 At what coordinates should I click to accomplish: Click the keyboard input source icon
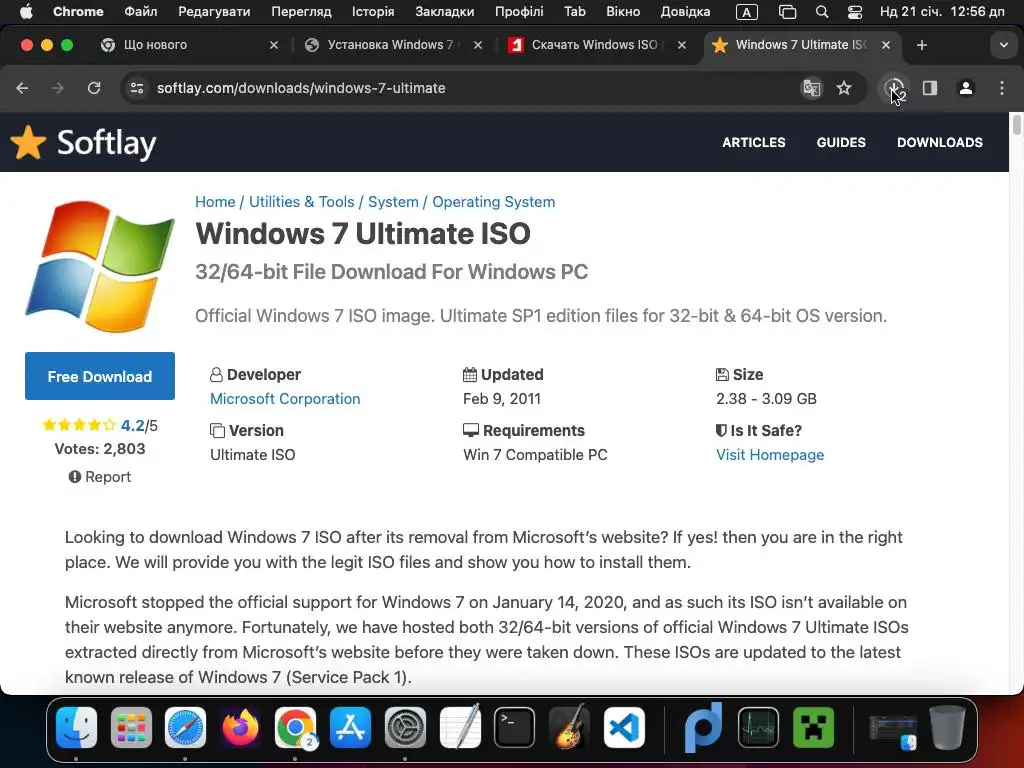pyautogui.click(x=746, y=12)
